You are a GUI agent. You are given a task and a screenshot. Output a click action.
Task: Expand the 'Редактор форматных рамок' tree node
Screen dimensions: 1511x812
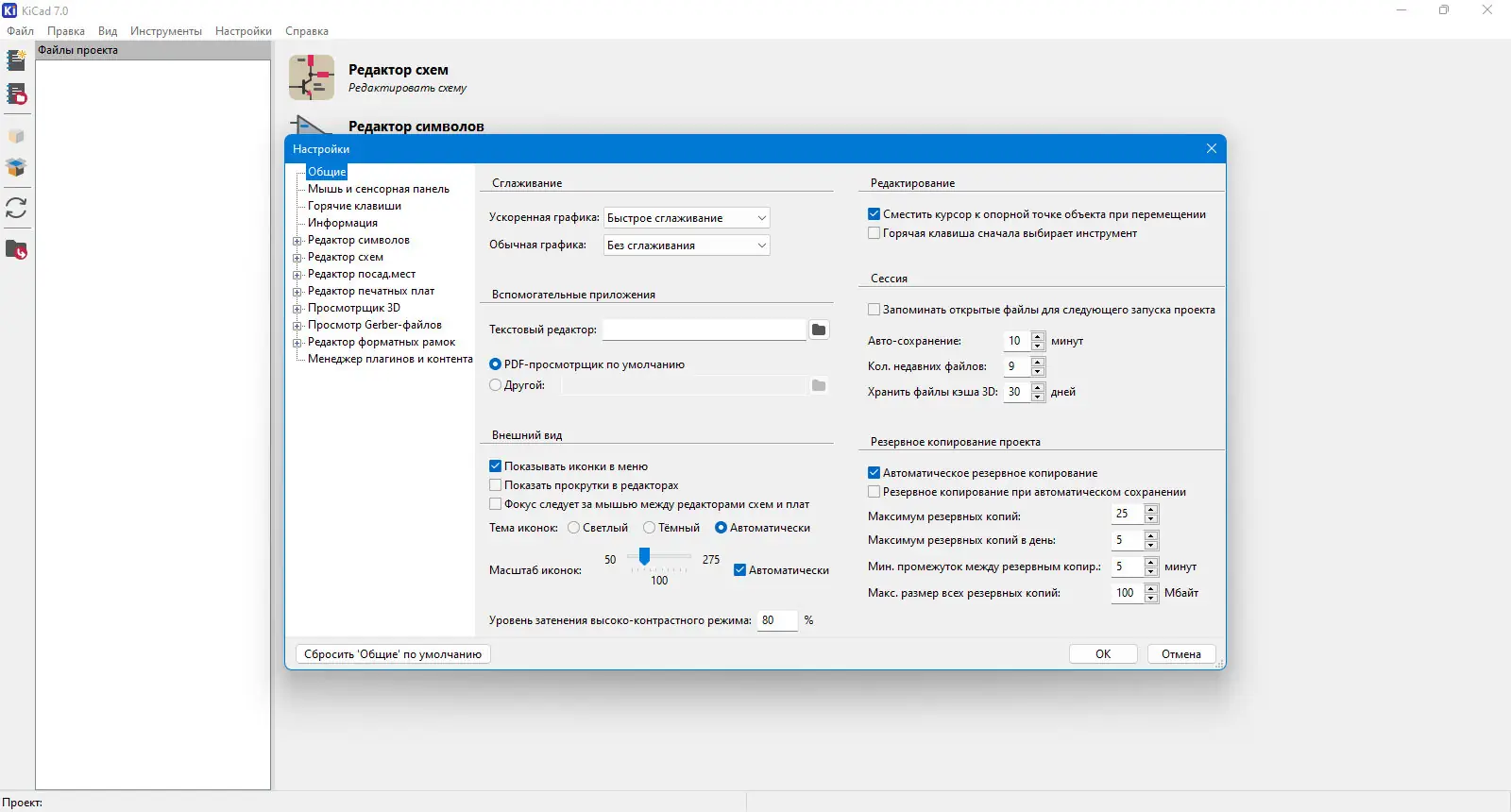(297, 343)
